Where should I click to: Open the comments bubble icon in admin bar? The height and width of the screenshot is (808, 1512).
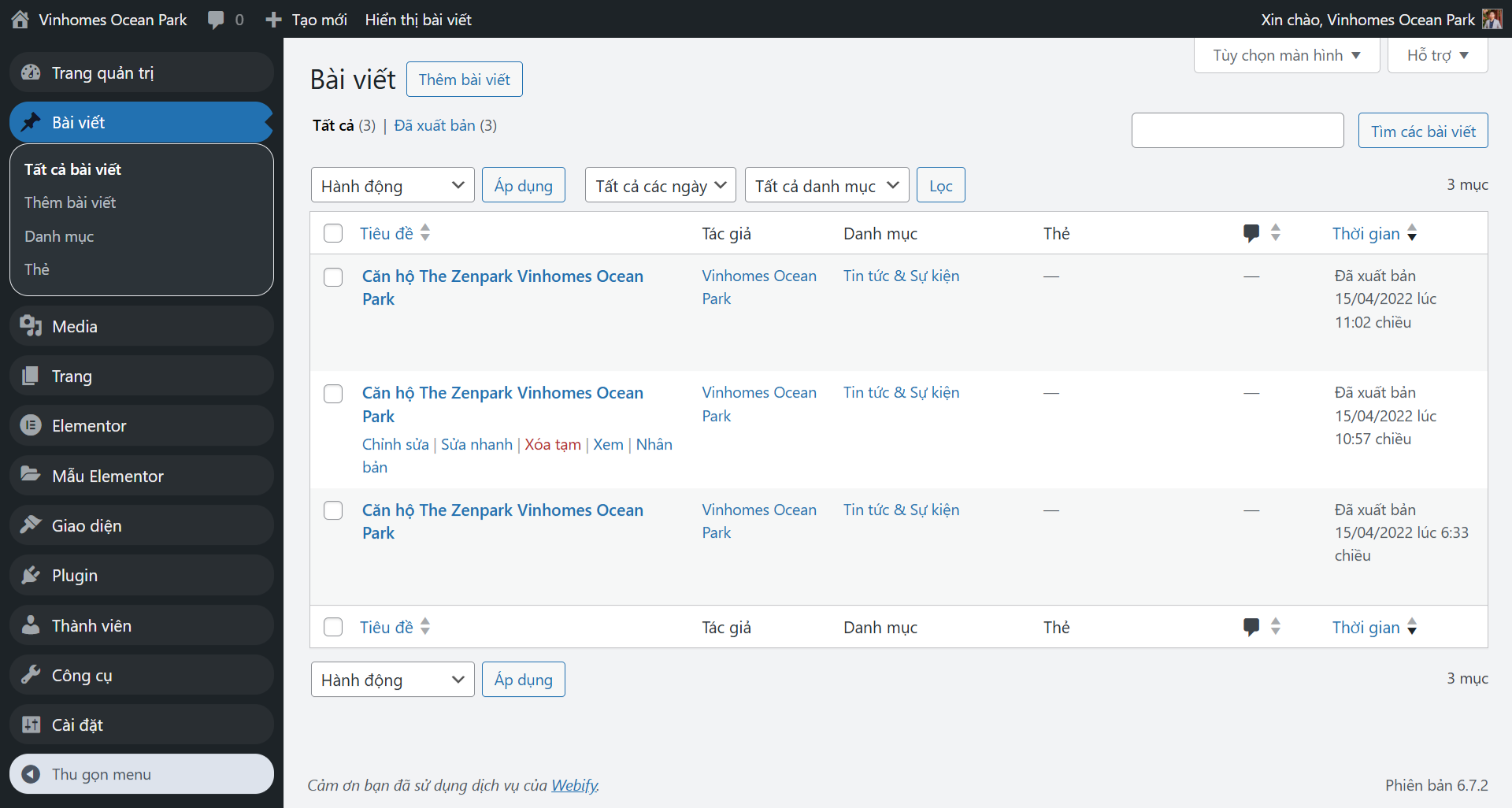pyautogui.click(x=216, y=20)
